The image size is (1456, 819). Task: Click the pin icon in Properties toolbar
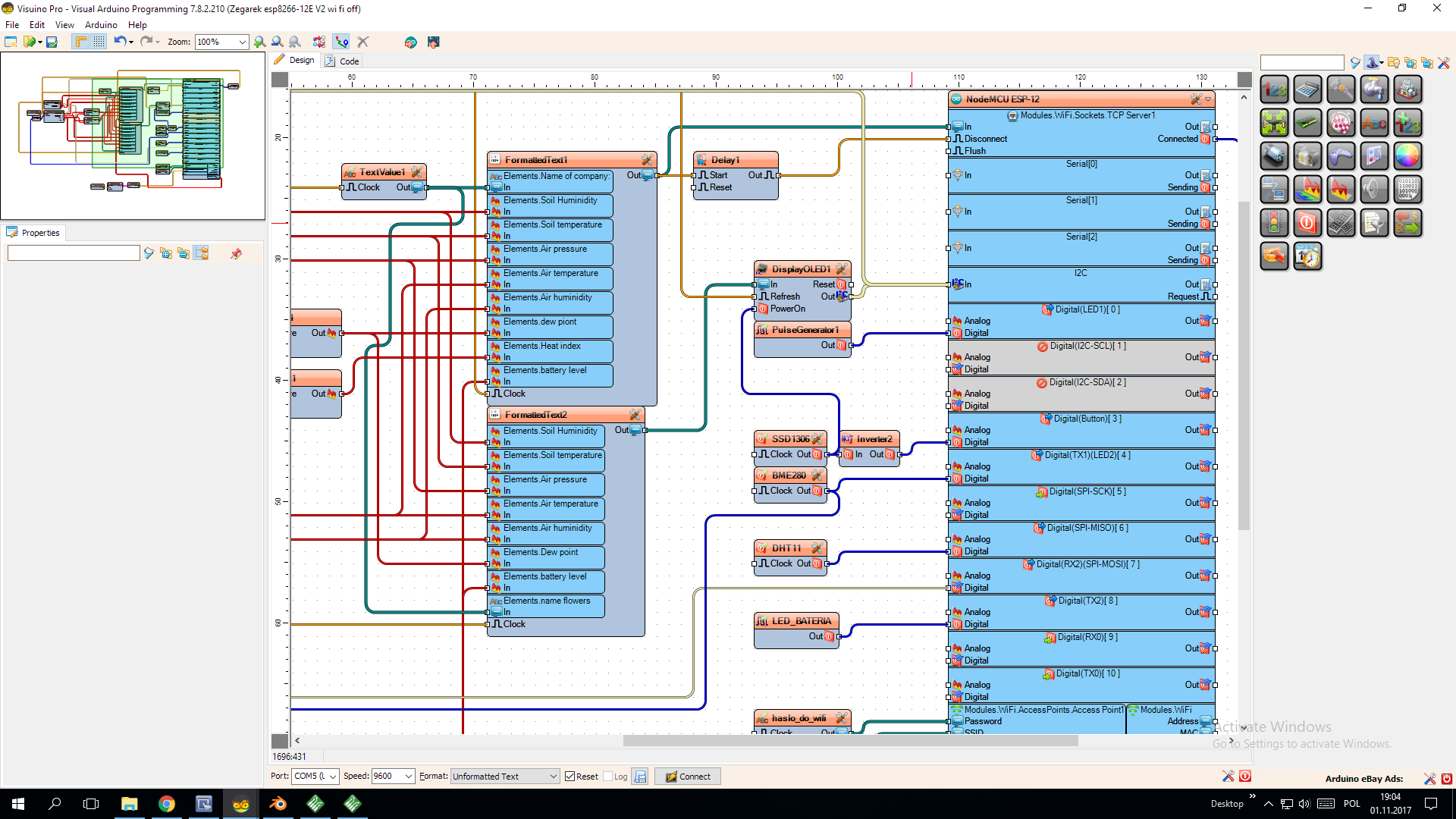tap(237, 253)
